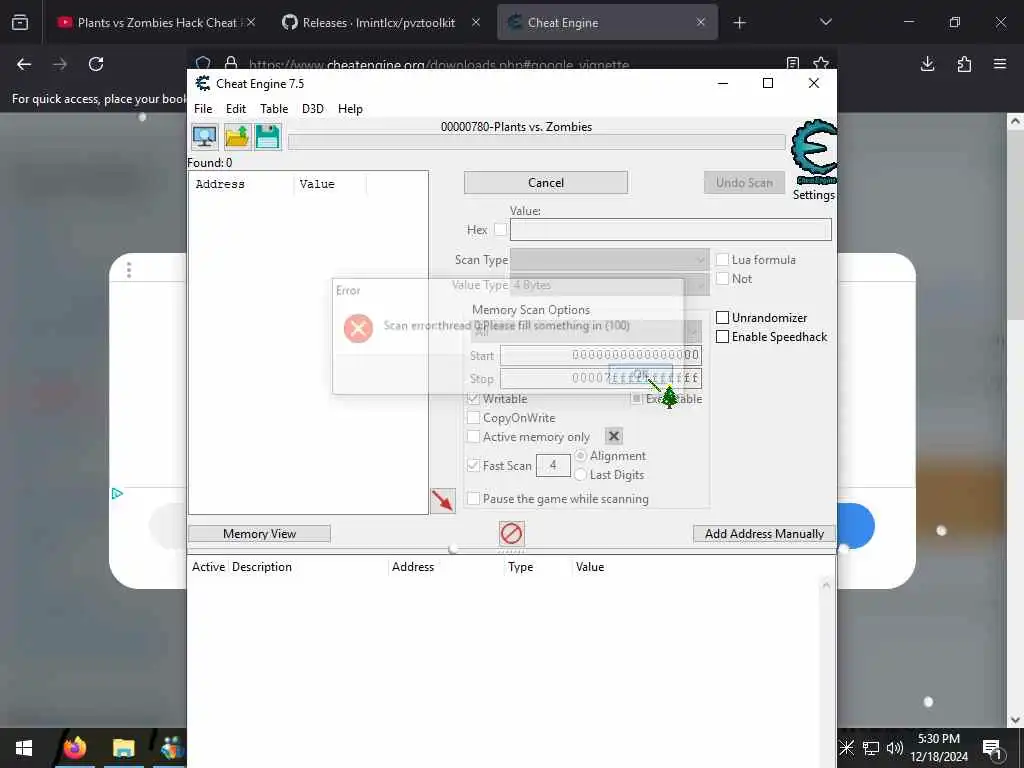Toggle the Hex checkbox
This screenshot has height=768, width=1024.
click(500, 229)
